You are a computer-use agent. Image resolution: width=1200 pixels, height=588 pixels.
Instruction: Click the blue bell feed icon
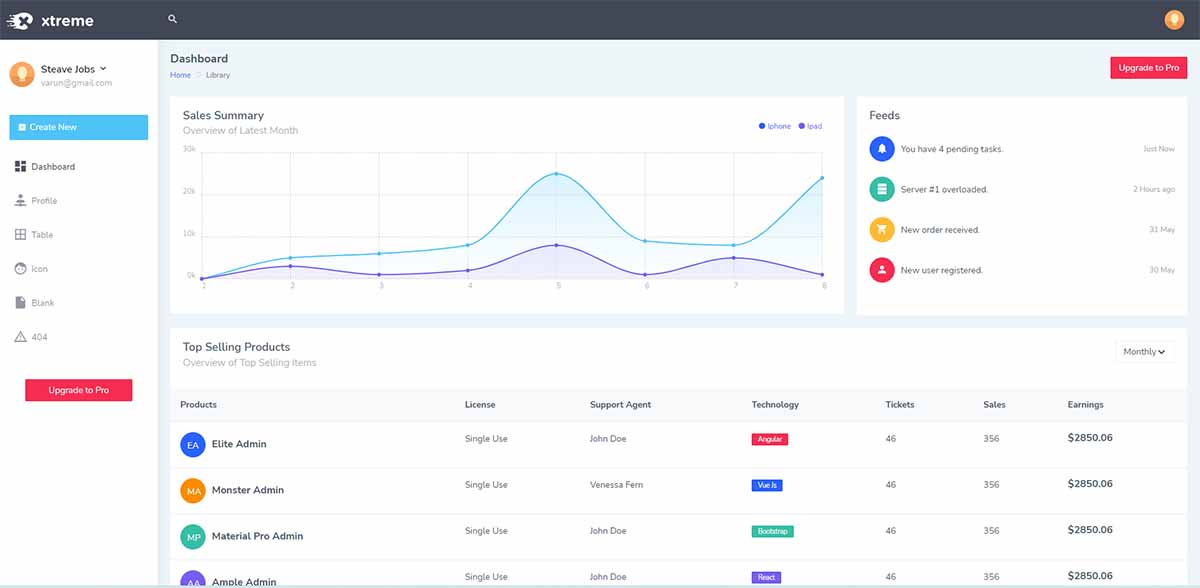(x=882, y=149)
